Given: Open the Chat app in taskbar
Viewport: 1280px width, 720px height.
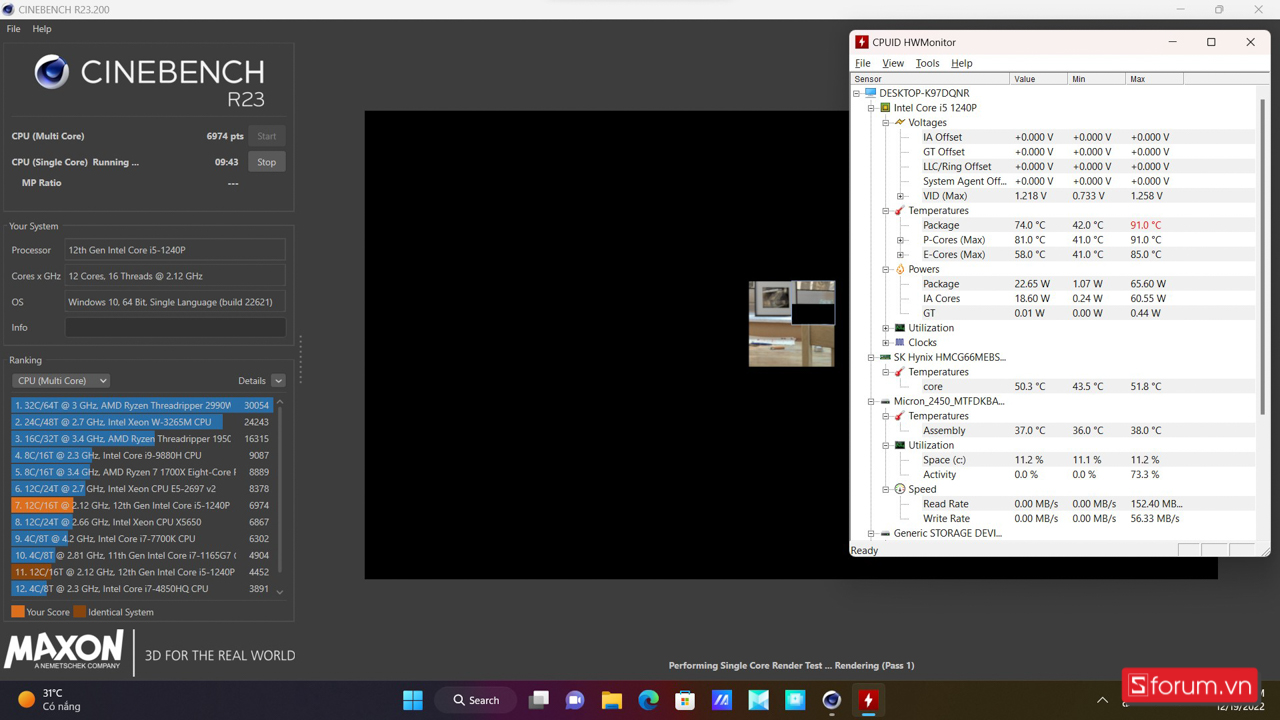Looking at the screenshot, I should (x=575, y=700).
